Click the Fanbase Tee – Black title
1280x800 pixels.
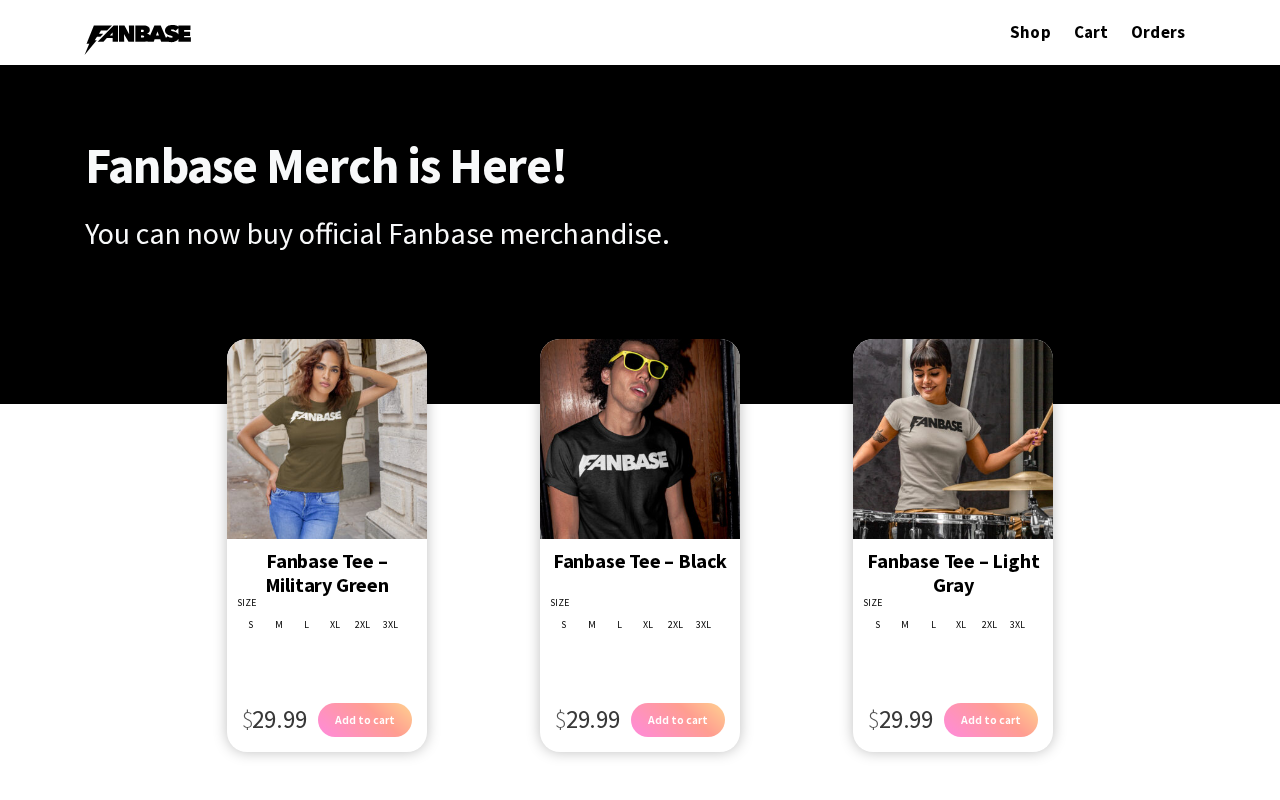tap(640, 561)
